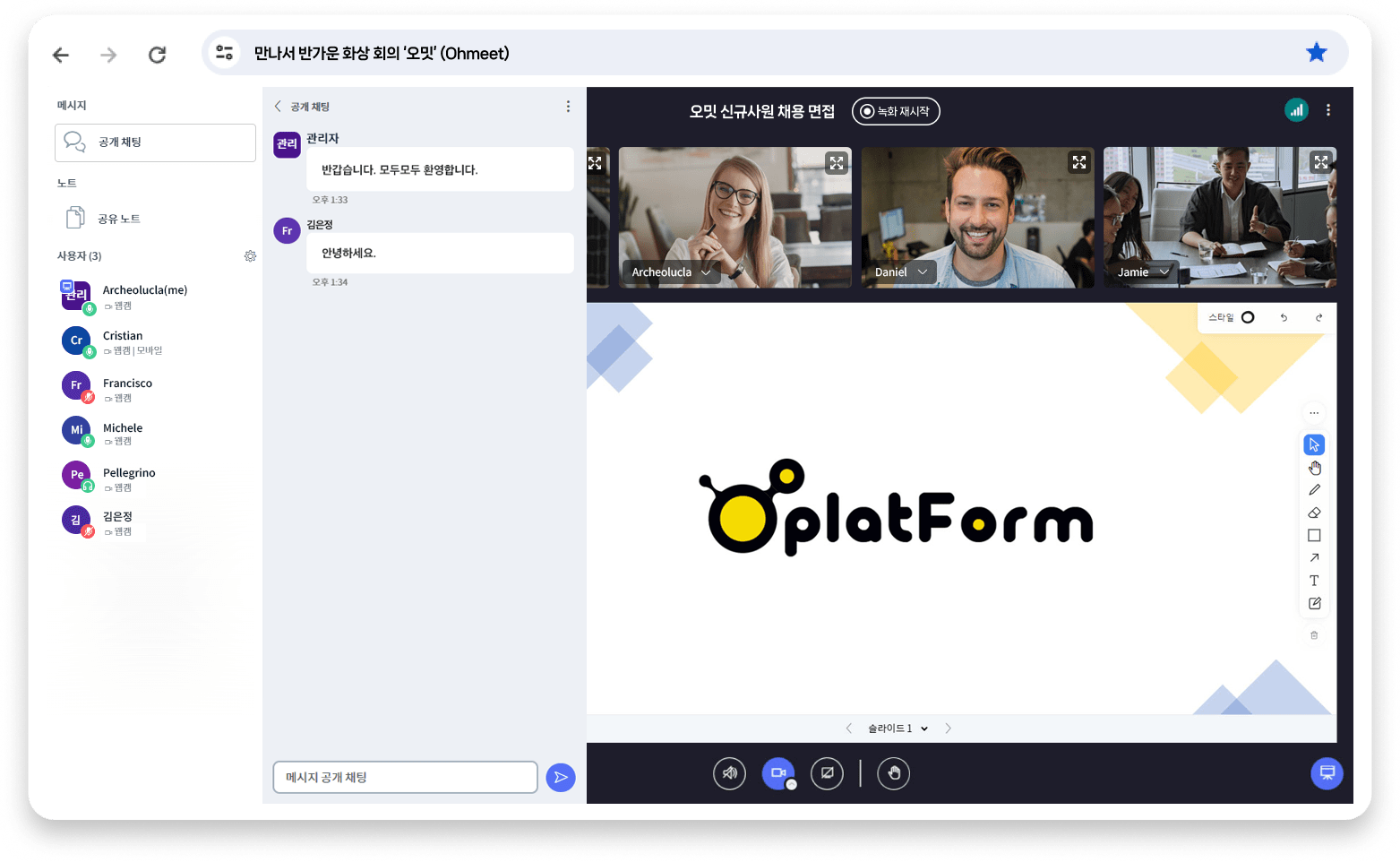Open the meeting three-dot options menu
Screen dimensions: 1400x862
click(x=1328, y=110)
